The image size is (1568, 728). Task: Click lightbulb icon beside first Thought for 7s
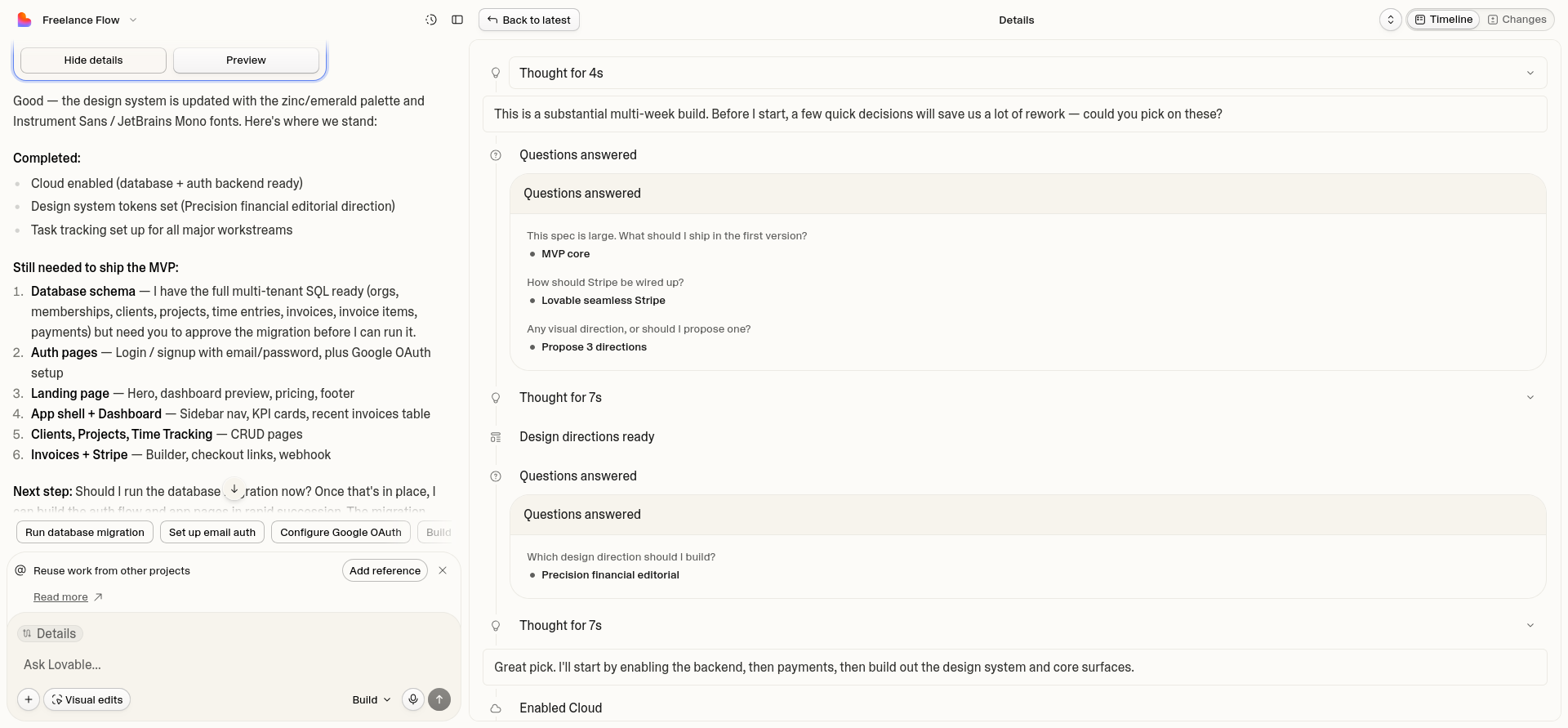[496, 398]
